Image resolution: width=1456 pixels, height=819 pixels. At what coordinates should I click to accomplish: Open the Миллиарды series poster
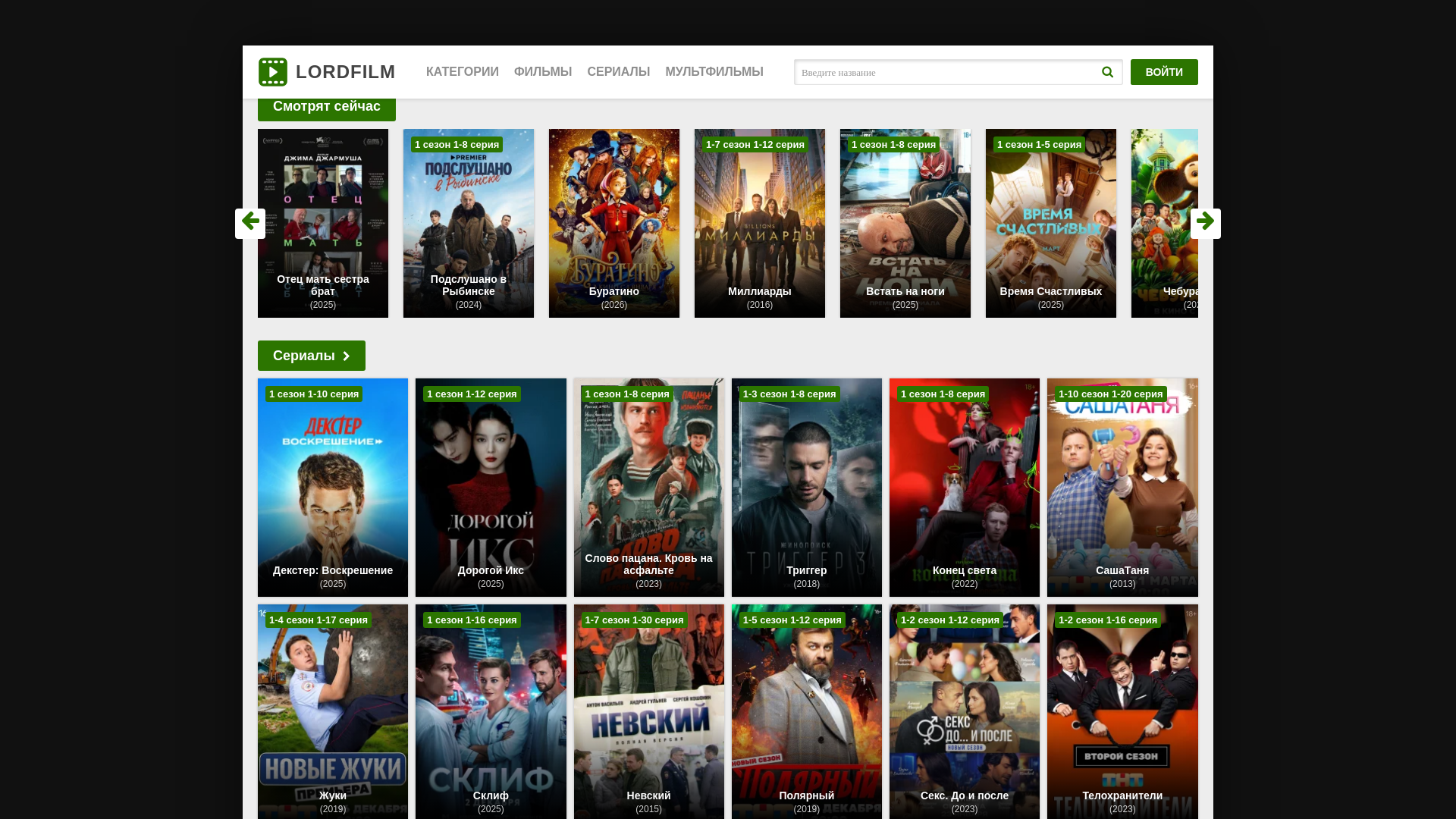[760, 223]
